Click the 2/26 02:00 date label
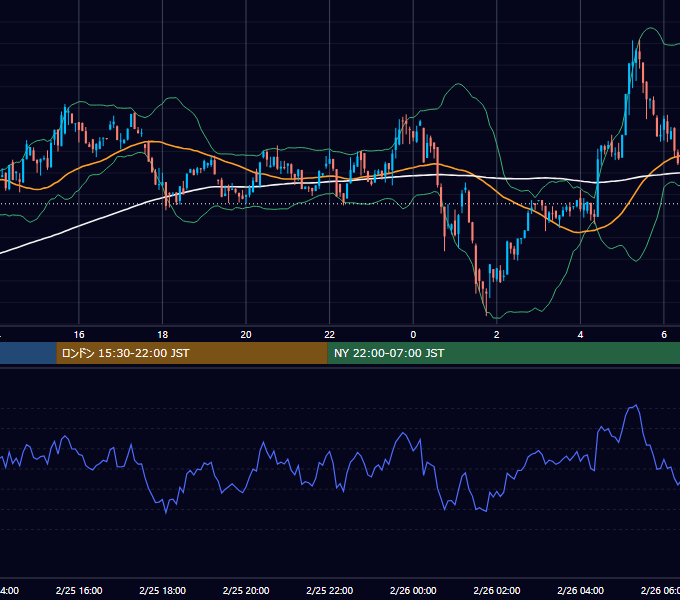The image size is (680, 600). click(x=497, y=590)
